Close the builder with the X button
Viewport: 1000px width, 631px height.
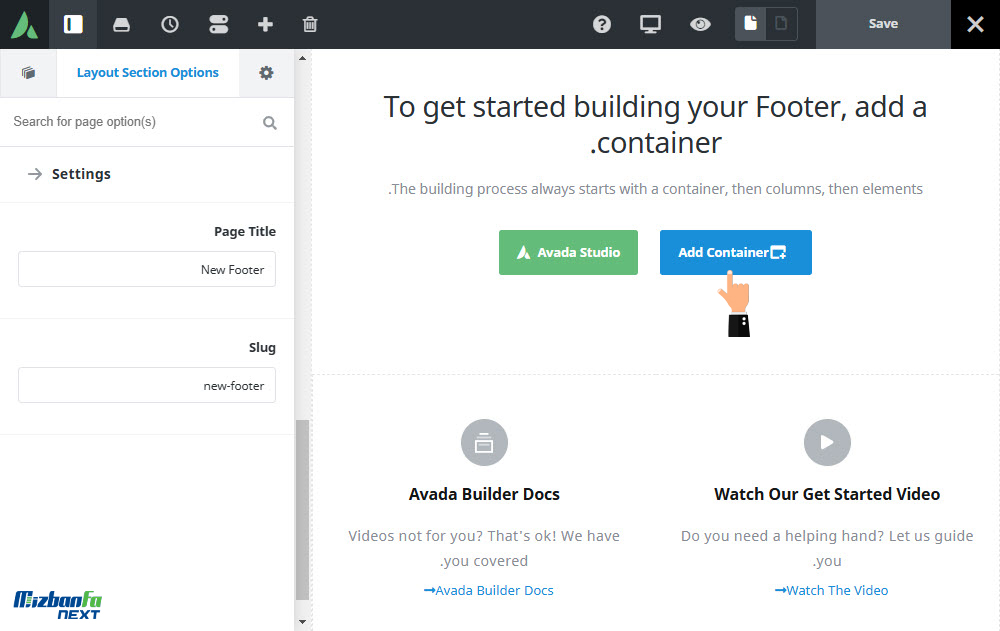(975, 24)
